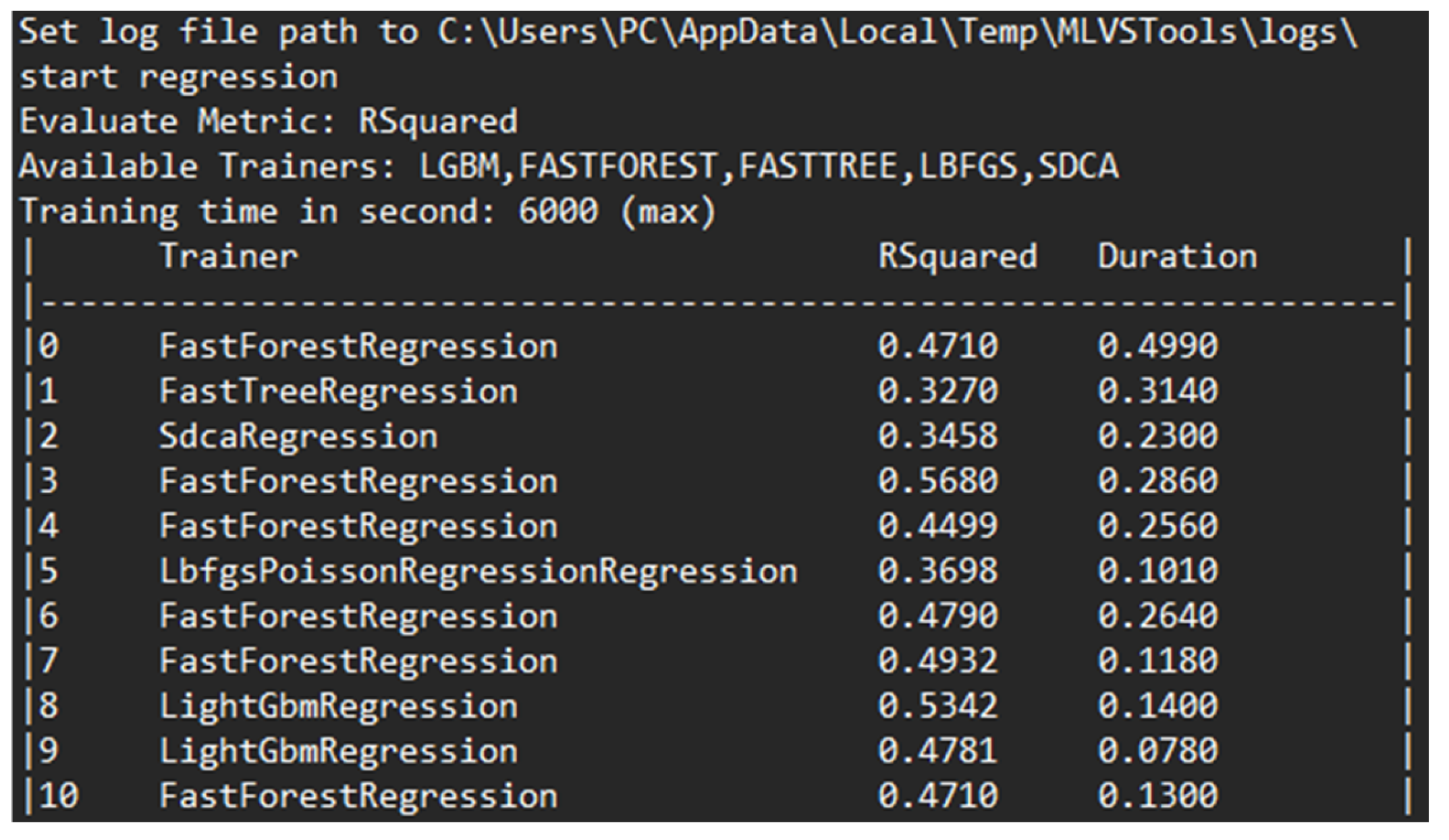Click the RSquared value 0.5680

click(x=937, y=482)
